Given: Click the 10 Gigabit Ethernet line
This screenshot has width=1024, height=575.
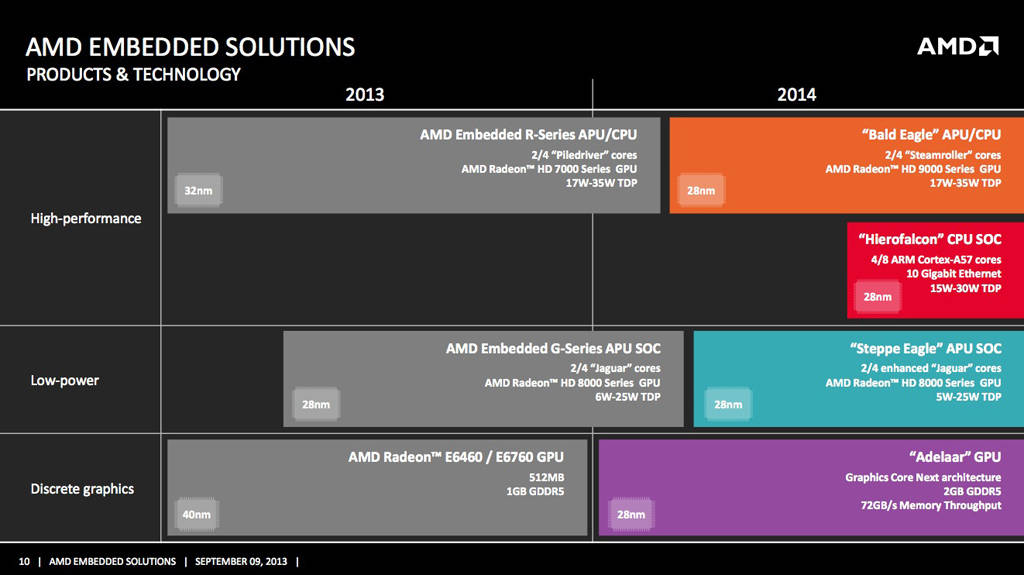Looking at the screenshot, I should point(953,274).
